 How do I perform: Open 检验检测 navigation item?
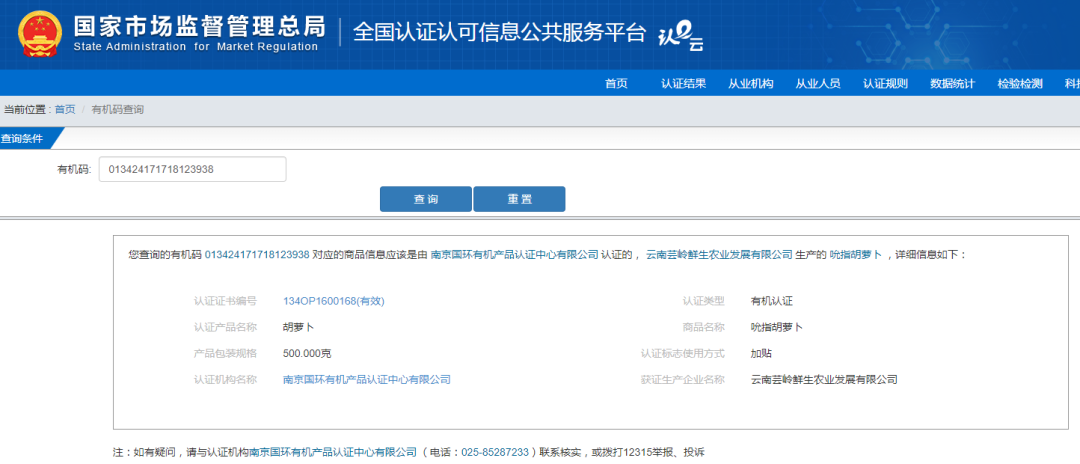(1019, 84)
